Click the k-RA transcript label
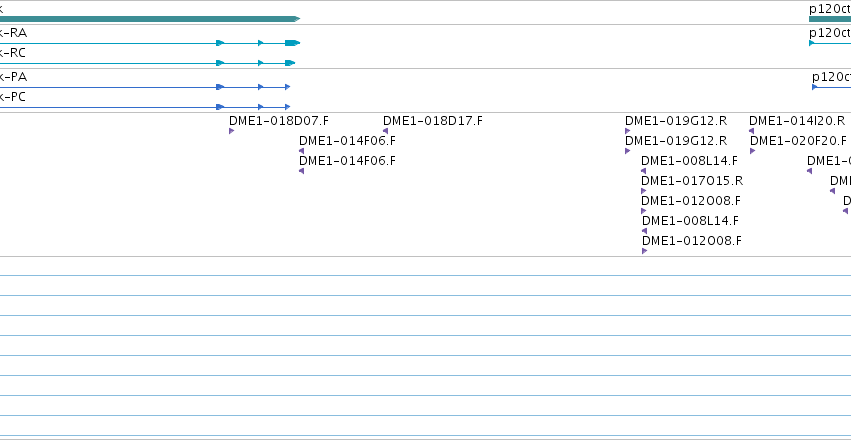The image size is (851, 440). pos(13,33)
